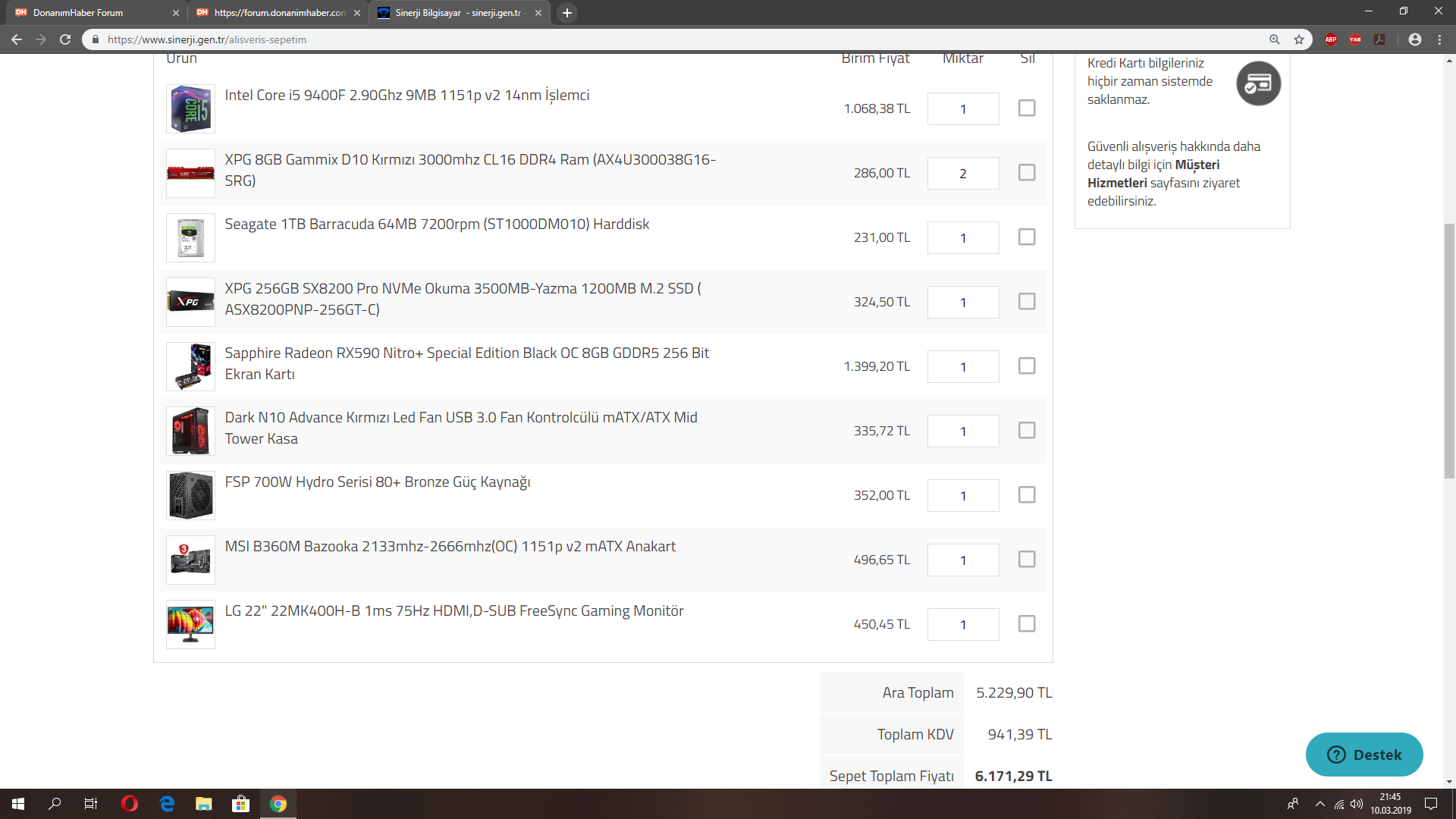Open the ABP adblock extension icon
Viewport: 1456px width, 819px height.
click(x=1331, y=39)
